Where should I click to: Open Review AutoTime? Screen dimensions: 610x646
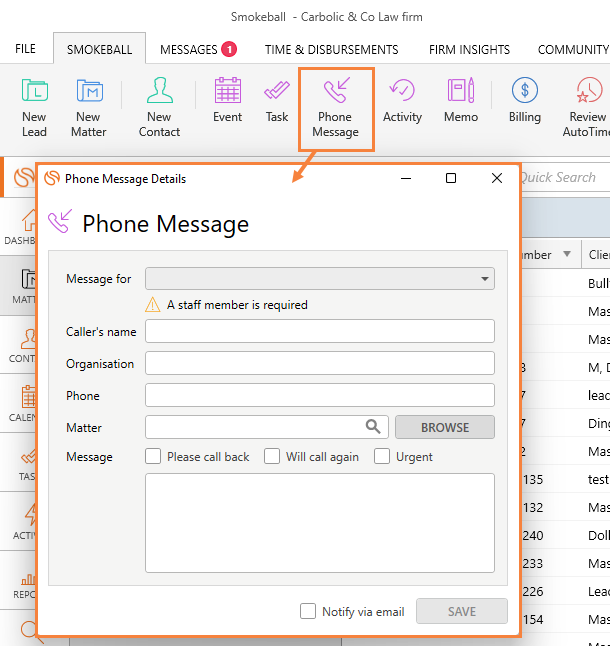point(587,108)
